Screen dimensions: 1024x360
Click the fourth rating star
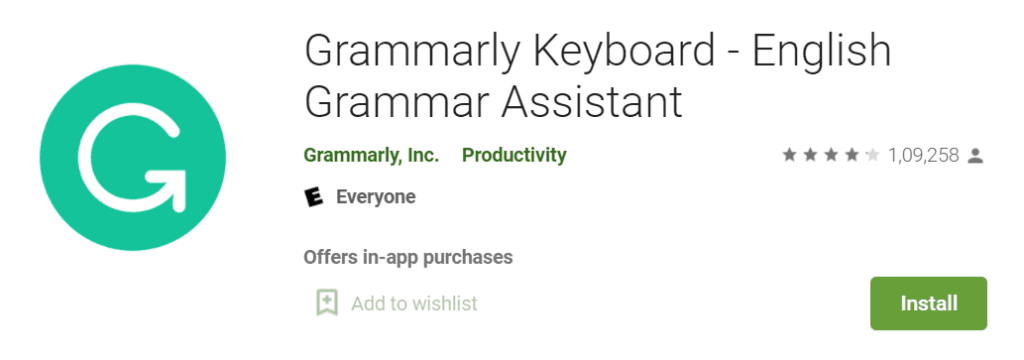click(x=852, y=155)
